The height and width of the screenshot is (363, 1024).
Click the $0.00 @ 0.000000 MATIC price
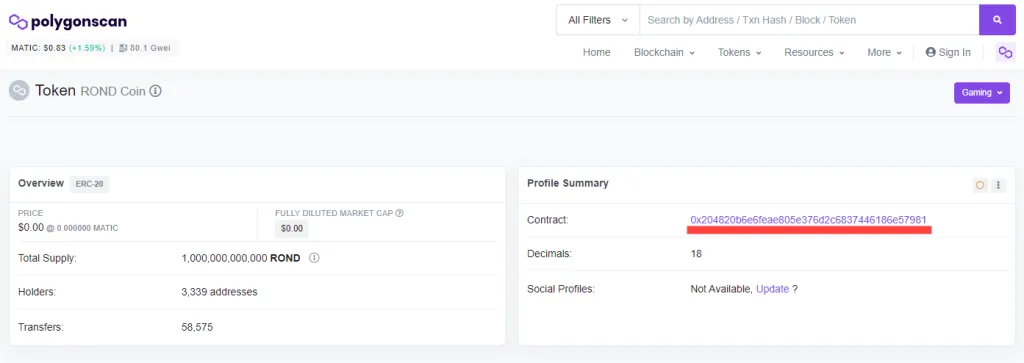coord(68,228)
